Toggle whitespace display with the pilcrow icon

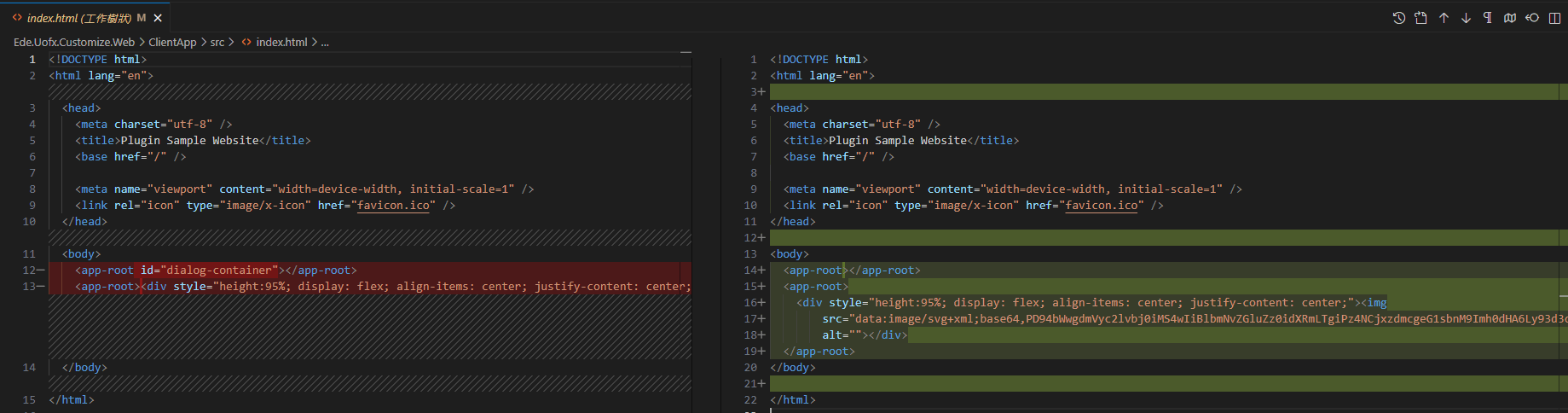[1488, 18]
